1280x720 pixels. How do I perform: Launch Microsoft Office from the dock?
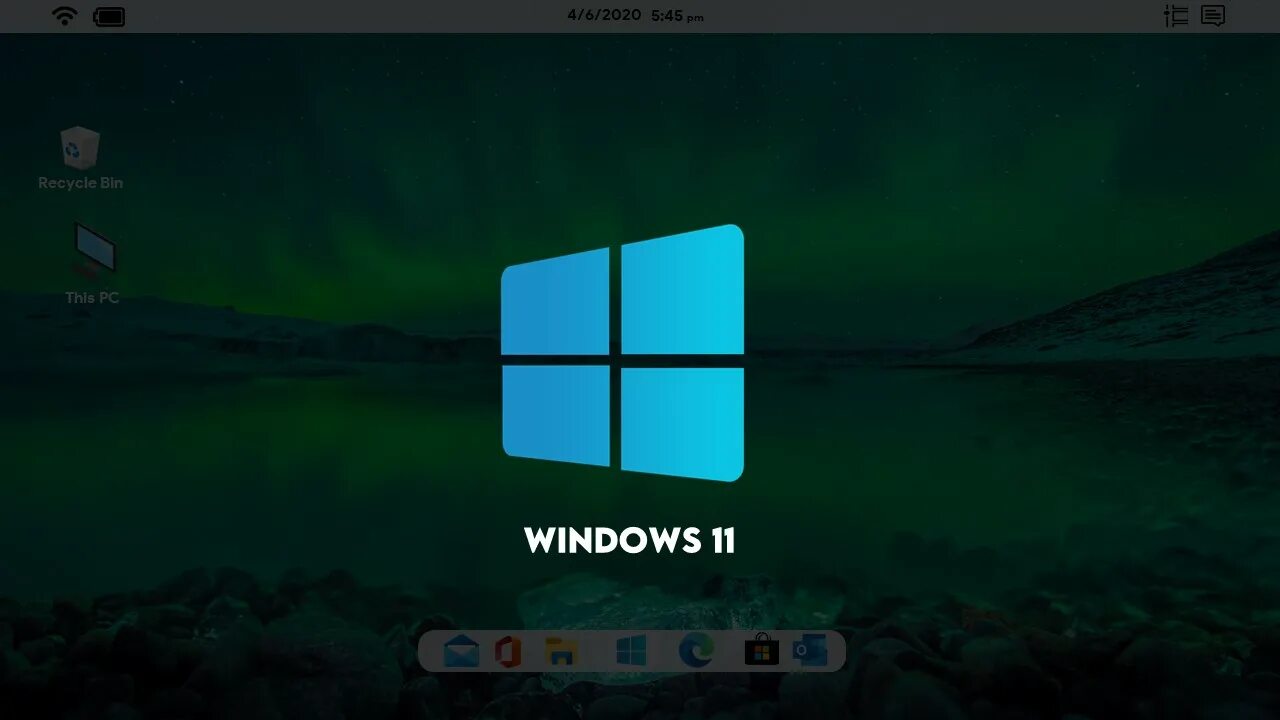point(508,652)
